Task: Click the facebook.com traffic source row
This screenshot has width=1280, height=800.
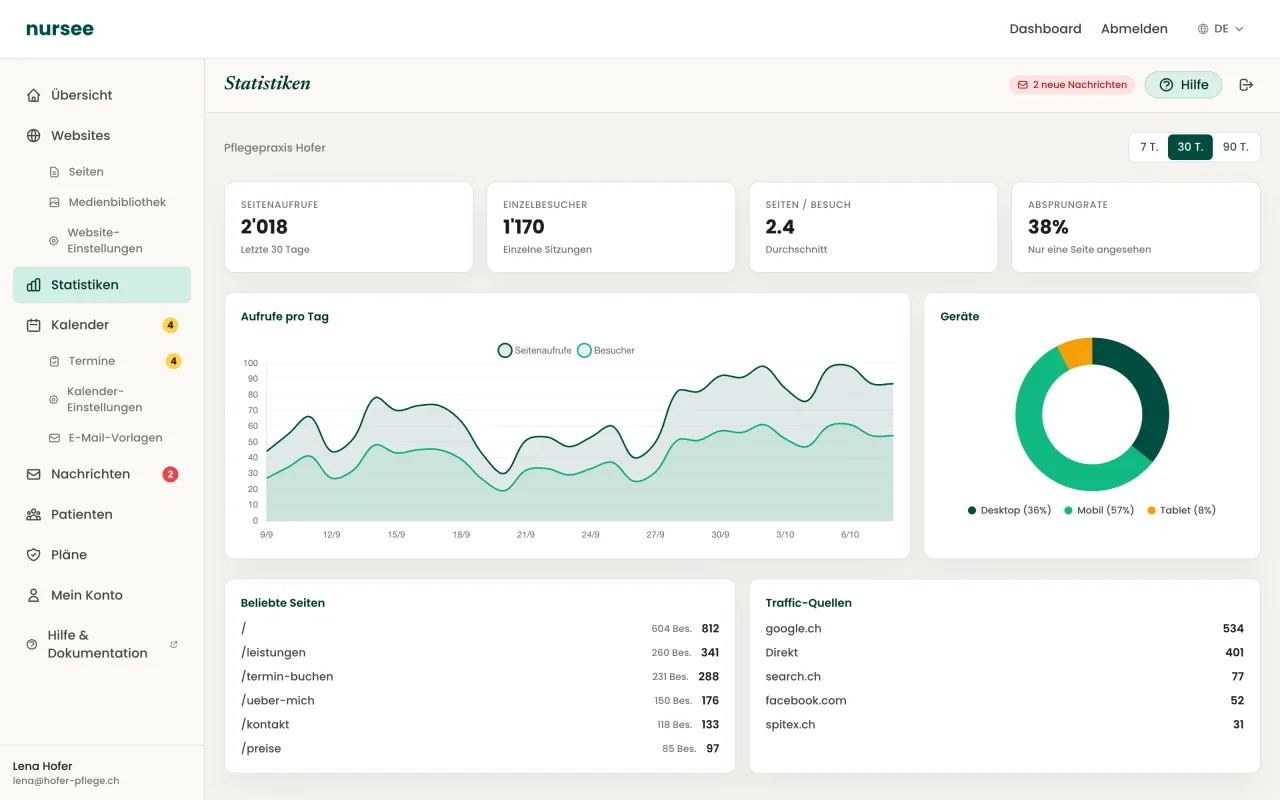Action: [1005, 701]
